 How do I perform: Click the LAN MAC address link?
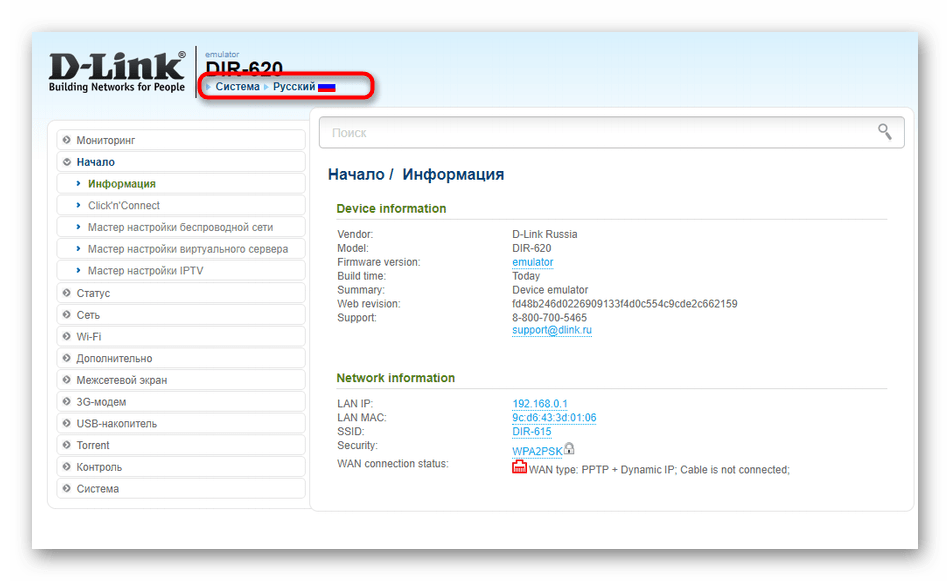tap(554, 417)
